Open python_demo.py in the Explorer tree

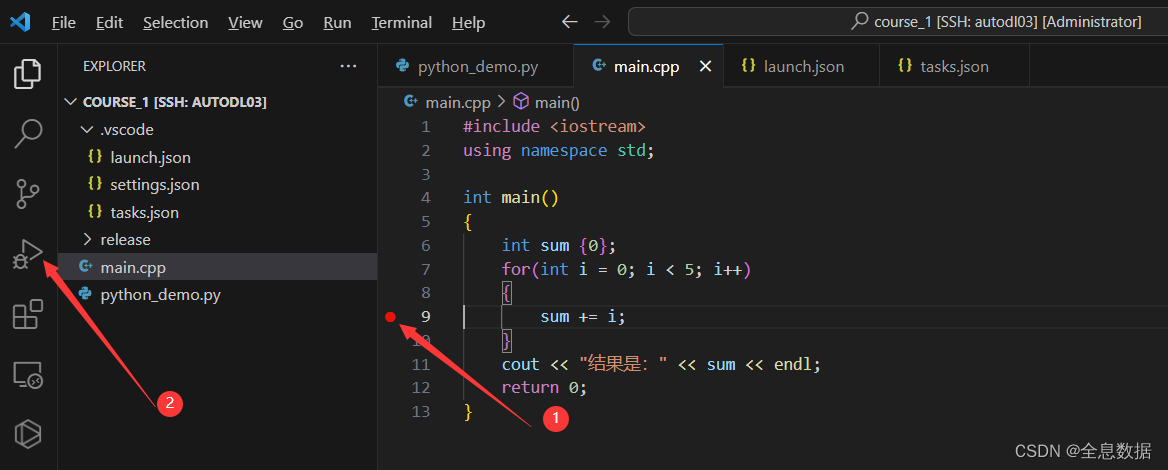[x=218, y=295]
